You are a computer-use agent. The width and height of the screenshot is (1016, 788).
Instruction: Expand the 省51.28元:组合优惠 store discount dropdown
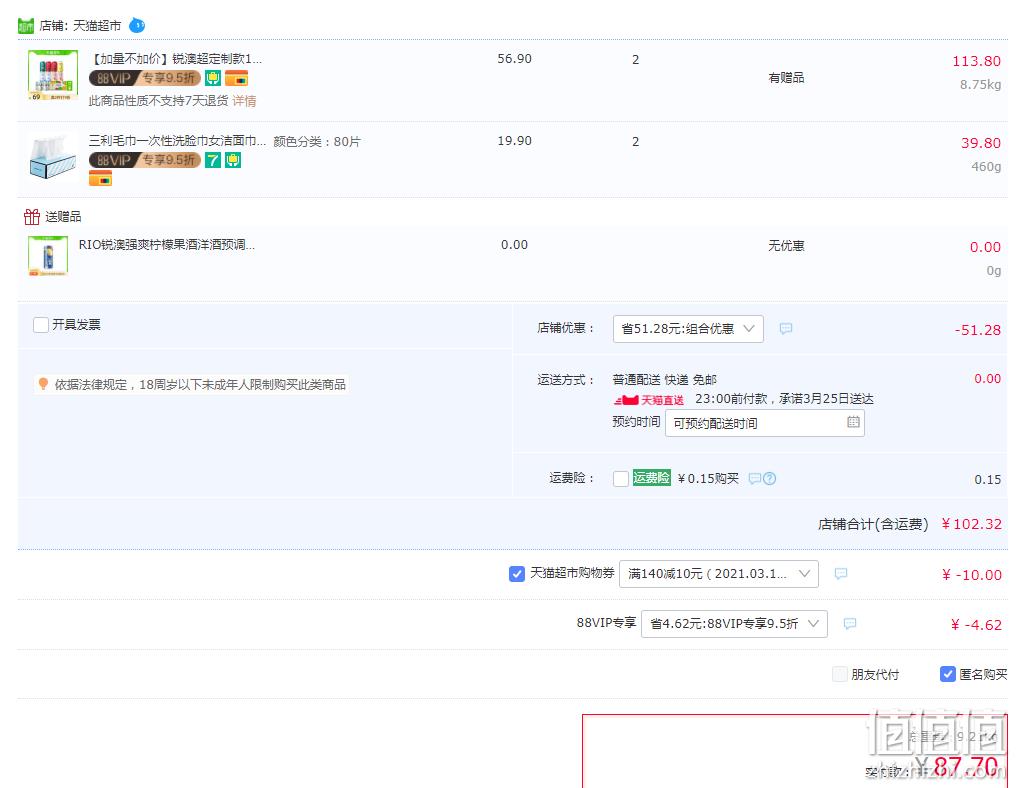tap(688, 329)
